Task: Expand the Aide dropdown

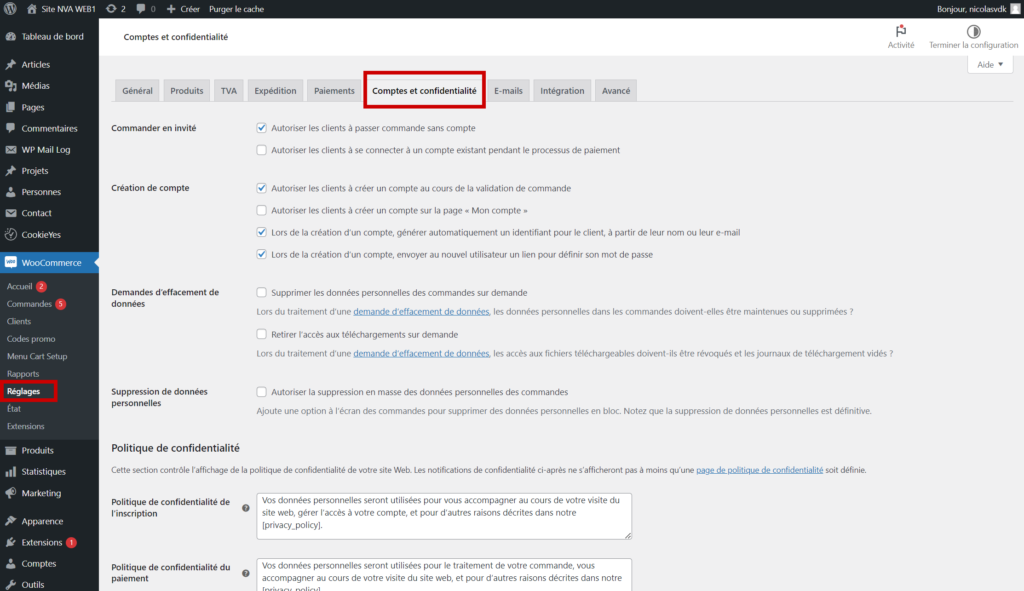Action: point(990,65)
